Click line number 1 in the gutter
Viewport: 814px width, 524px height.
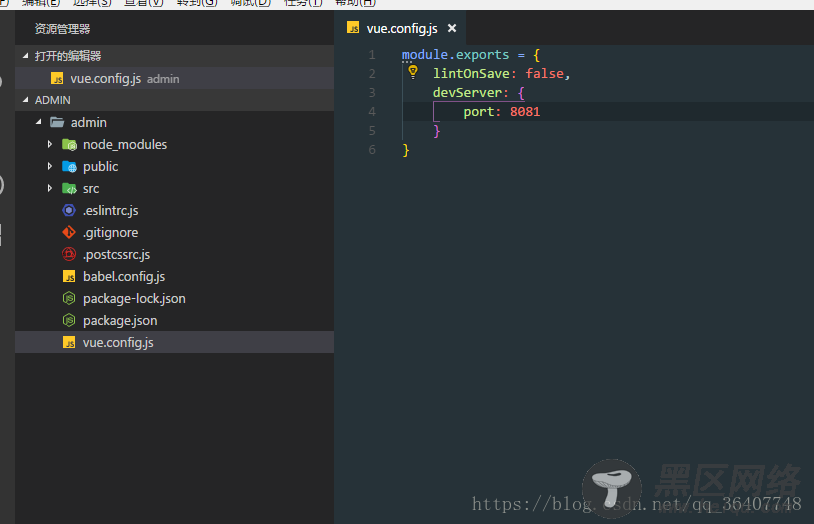coord(372,55)
